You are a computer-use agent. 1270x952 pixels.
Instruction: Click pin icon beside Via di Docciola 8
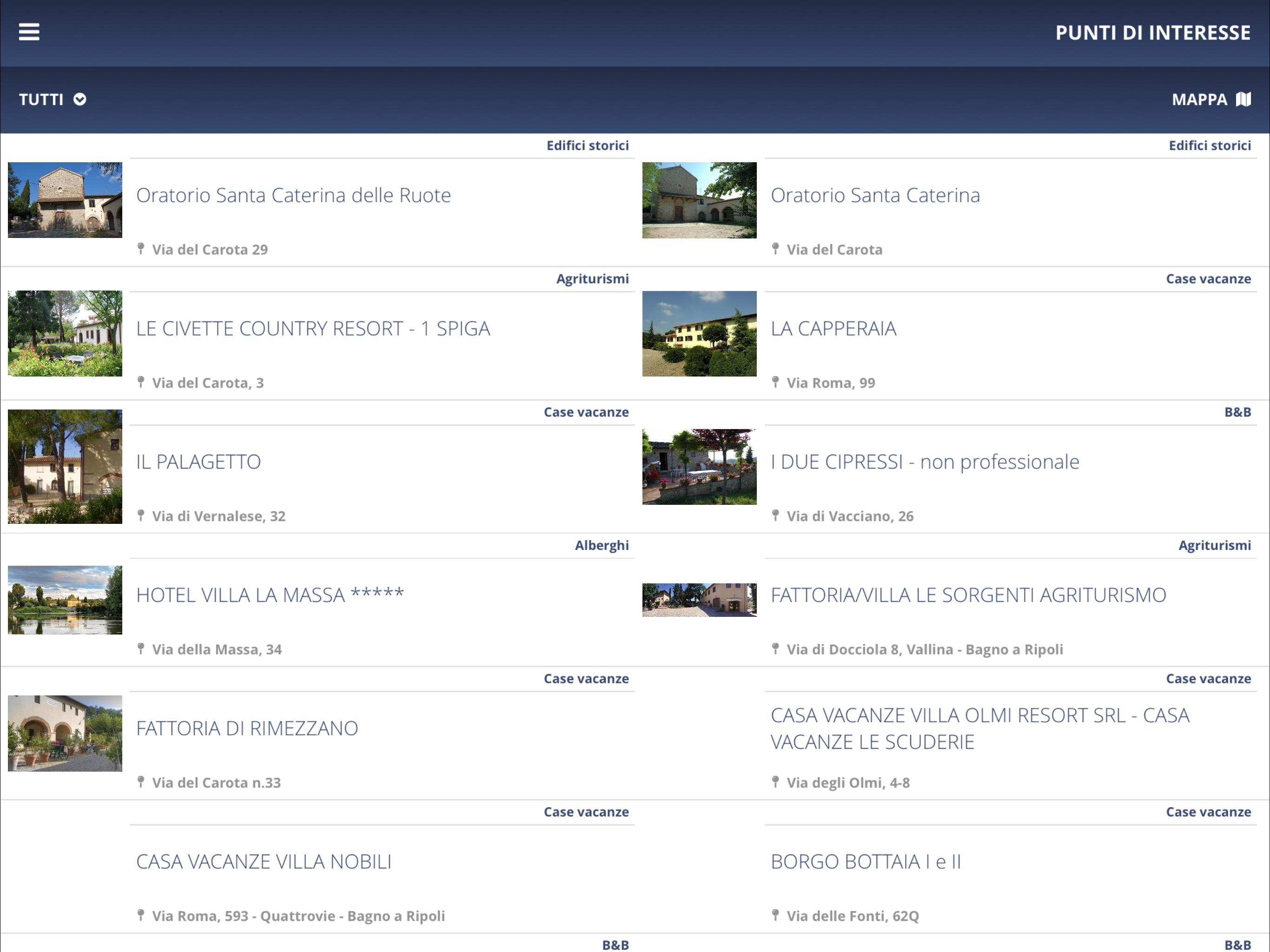775,648
